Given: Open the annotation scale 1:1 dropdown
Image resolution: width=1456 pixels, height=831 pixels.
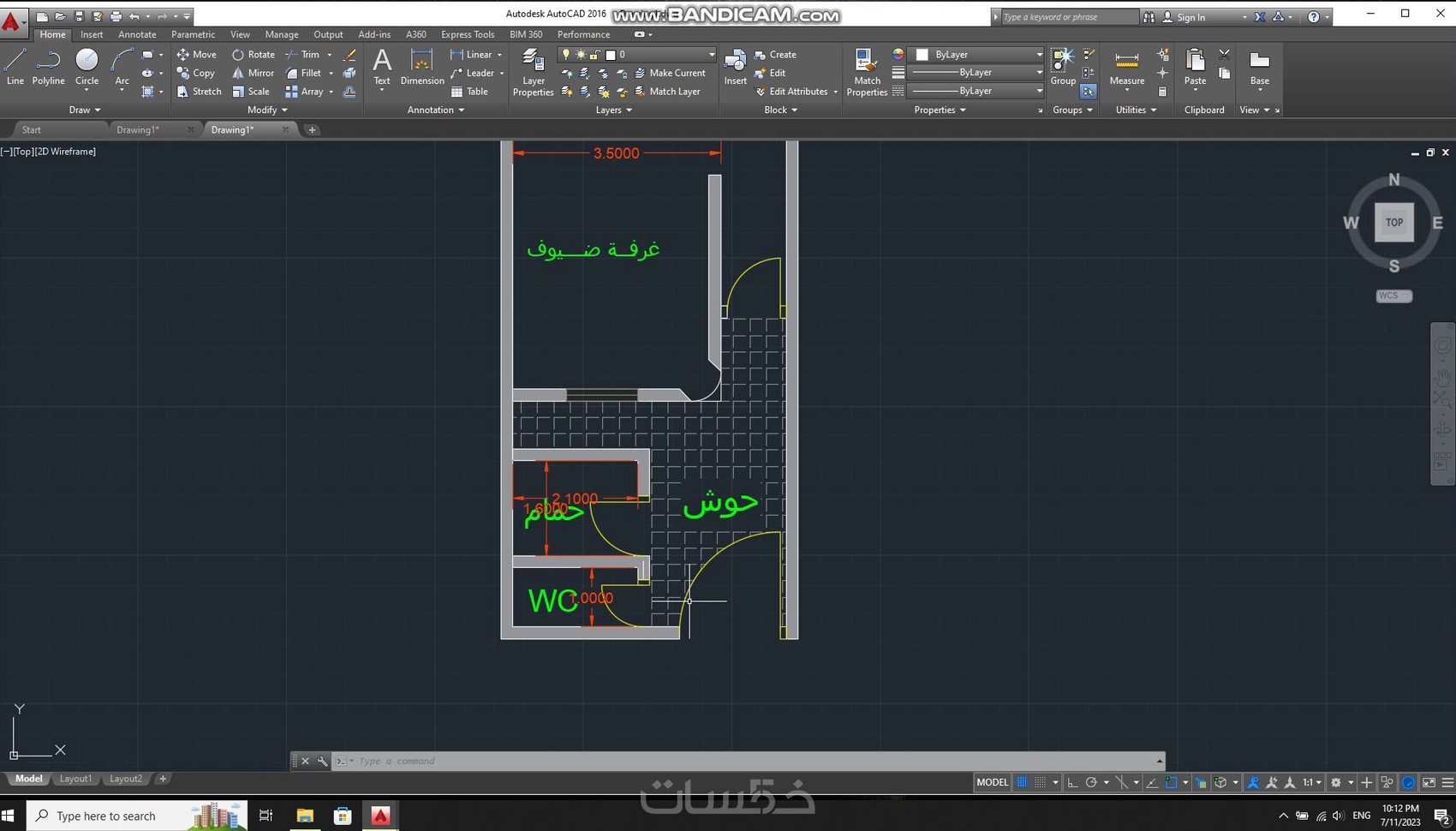Looking at the screenshot, I should (1311, 782).
